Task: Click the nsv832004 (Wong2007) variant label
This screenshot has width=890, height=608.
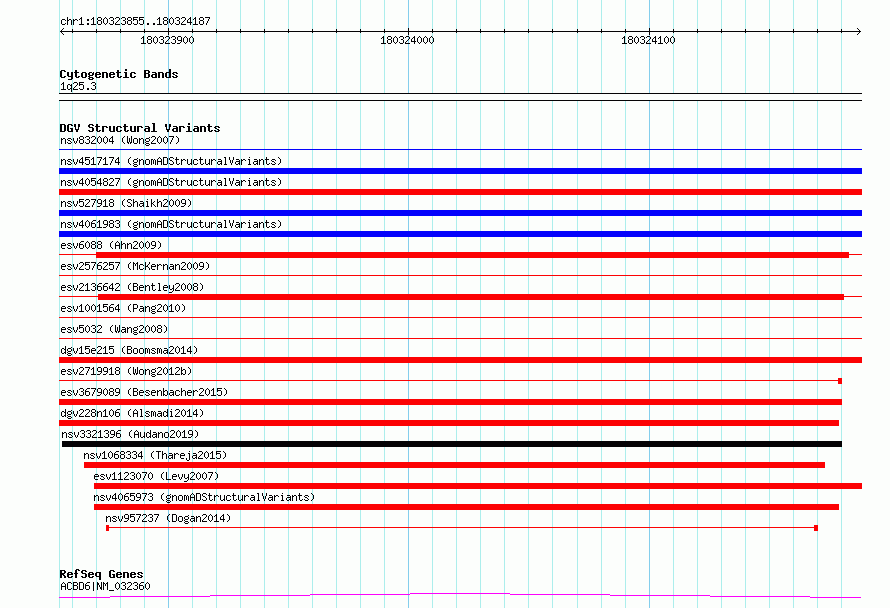Action: point(120,140)
